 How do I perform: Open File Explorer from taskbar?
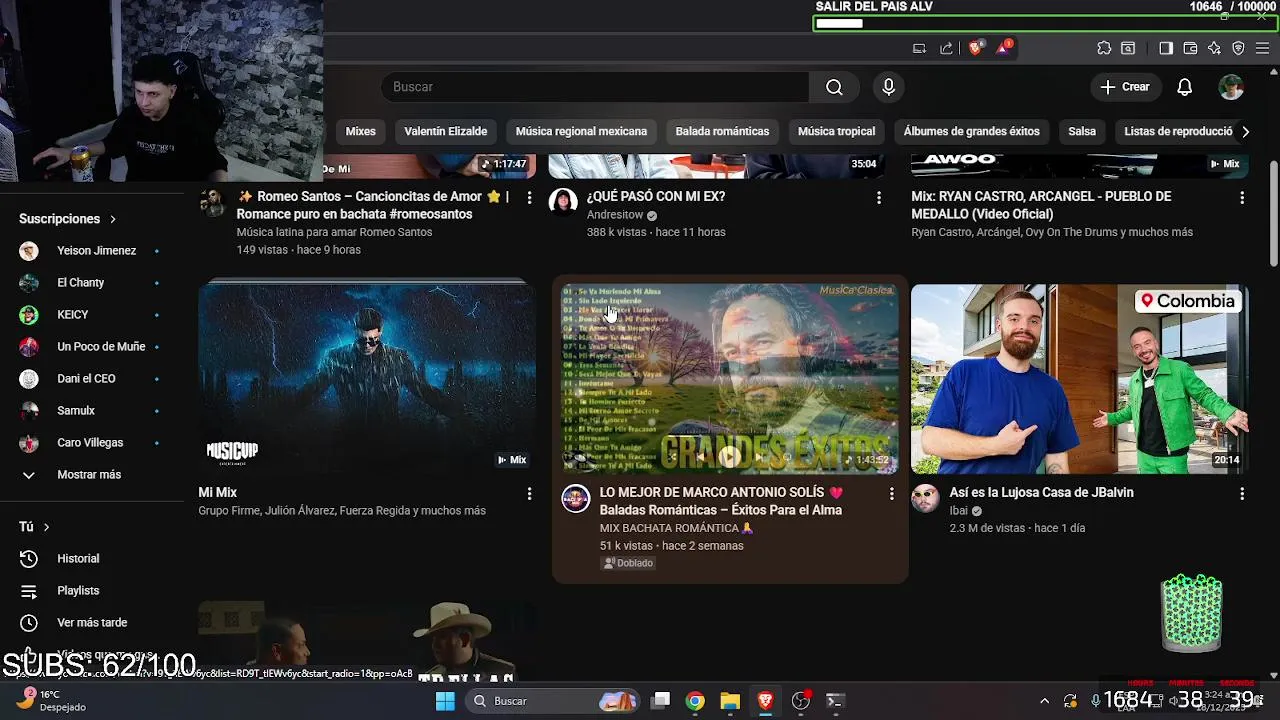pyautogui.click(x=730, y=701)
